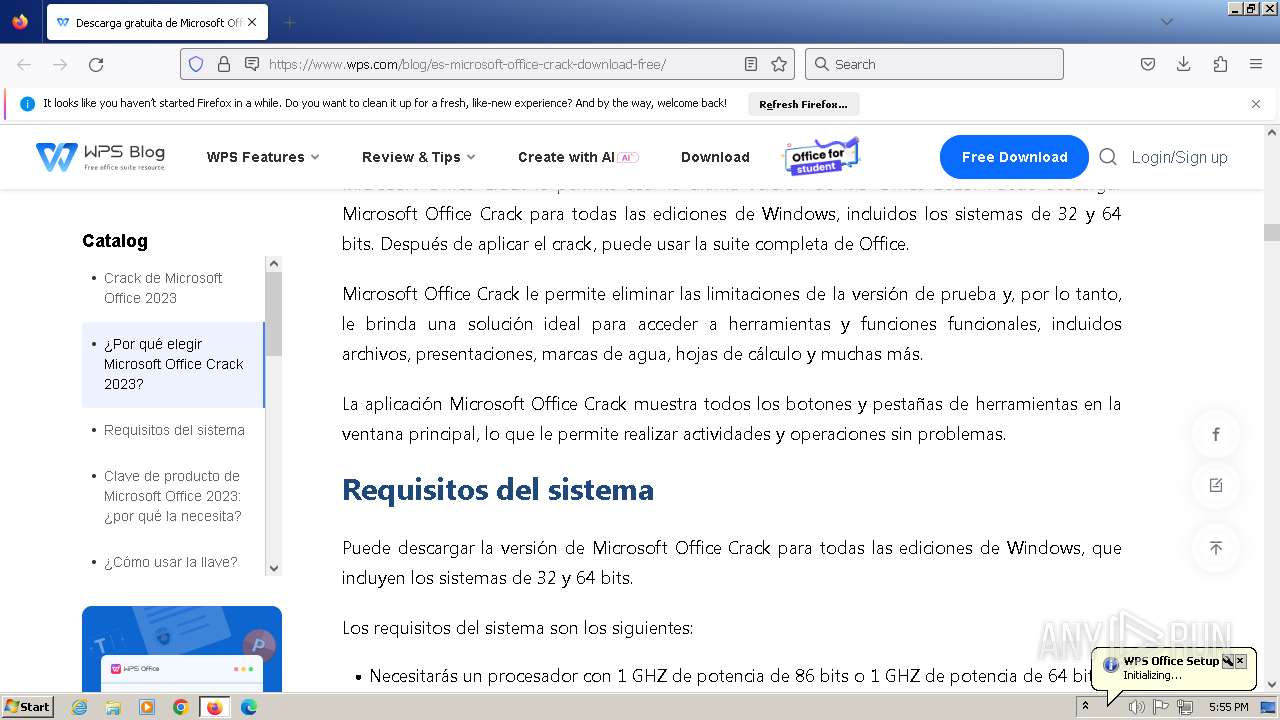Launch Internet Explorer from the taskbar

80,707
